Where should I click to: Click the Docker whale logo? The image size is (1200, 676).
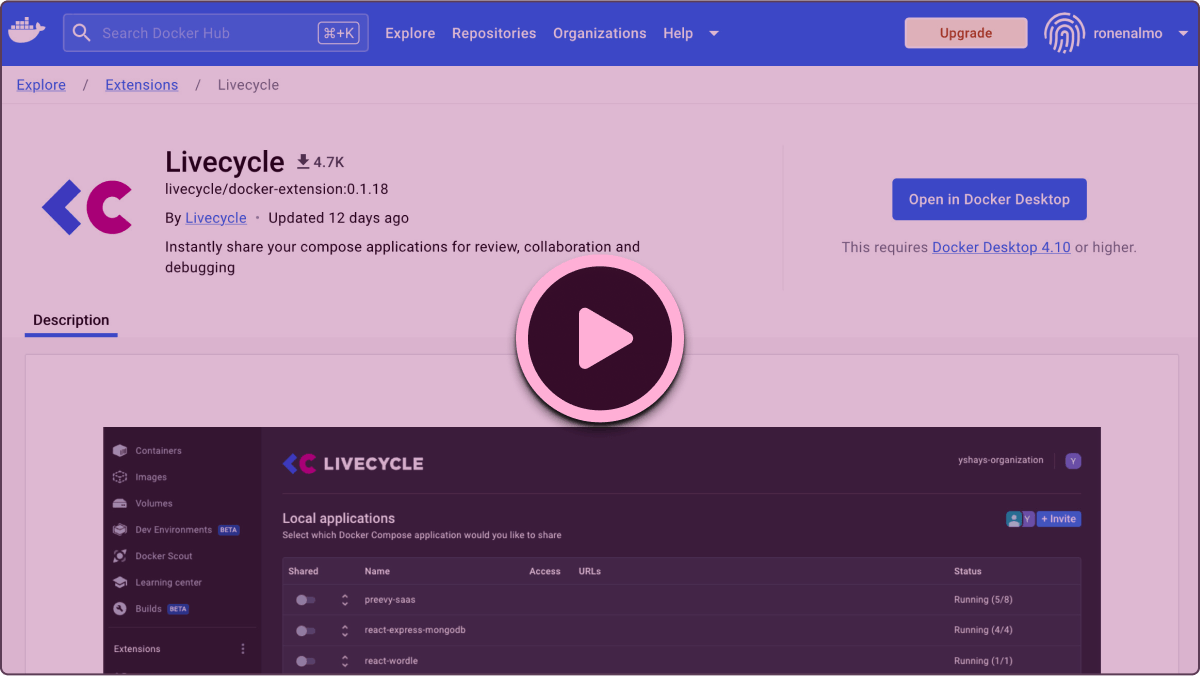coord(27,31)
